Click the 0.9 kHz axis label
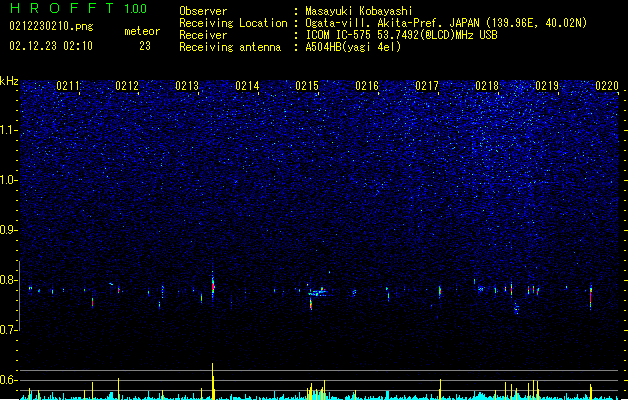 pos(9,230)
